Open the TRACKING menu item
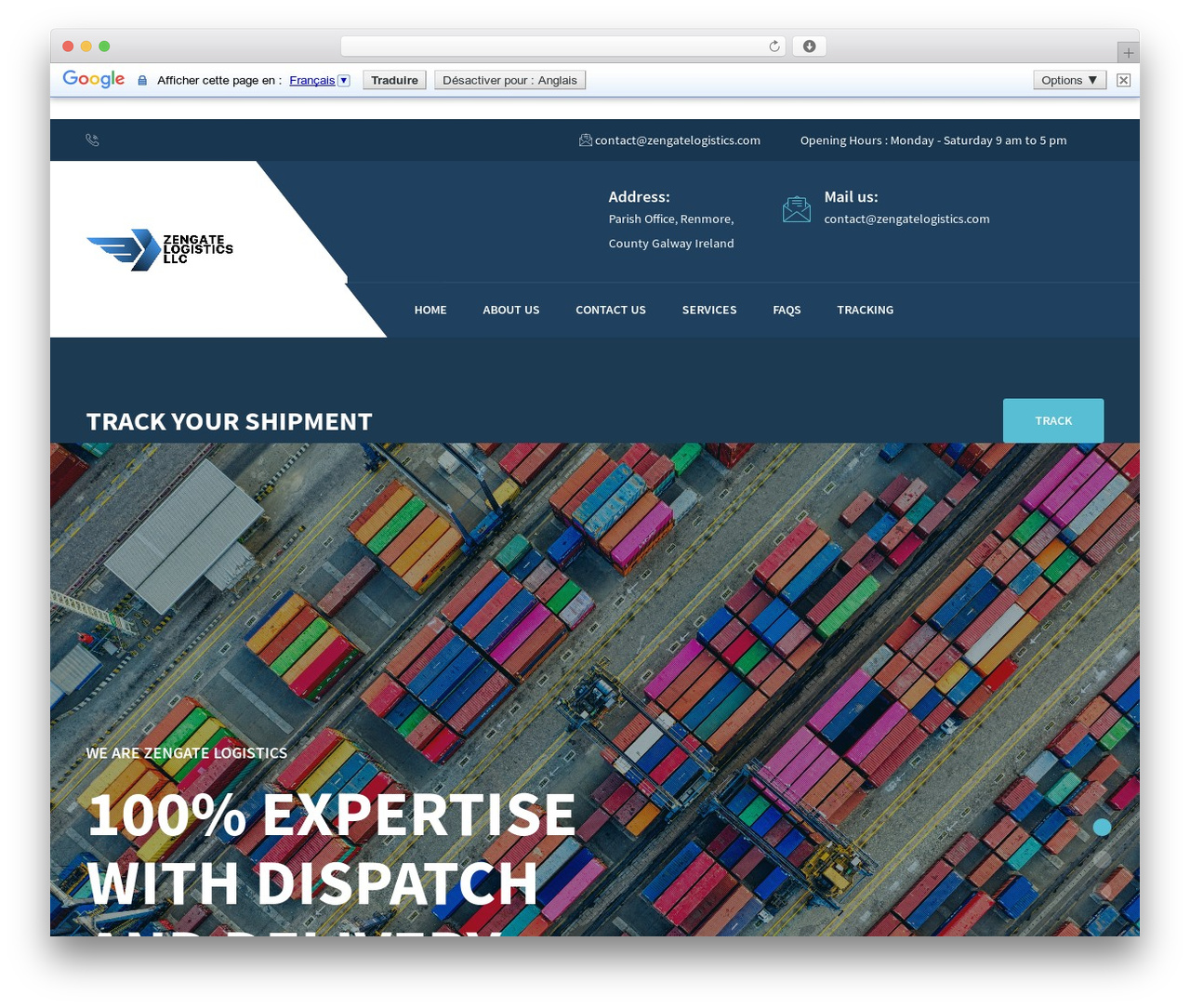Image resolution: width=1190 pixels, height=1008 pixels. pyautogui.click(x=865, y=311)
